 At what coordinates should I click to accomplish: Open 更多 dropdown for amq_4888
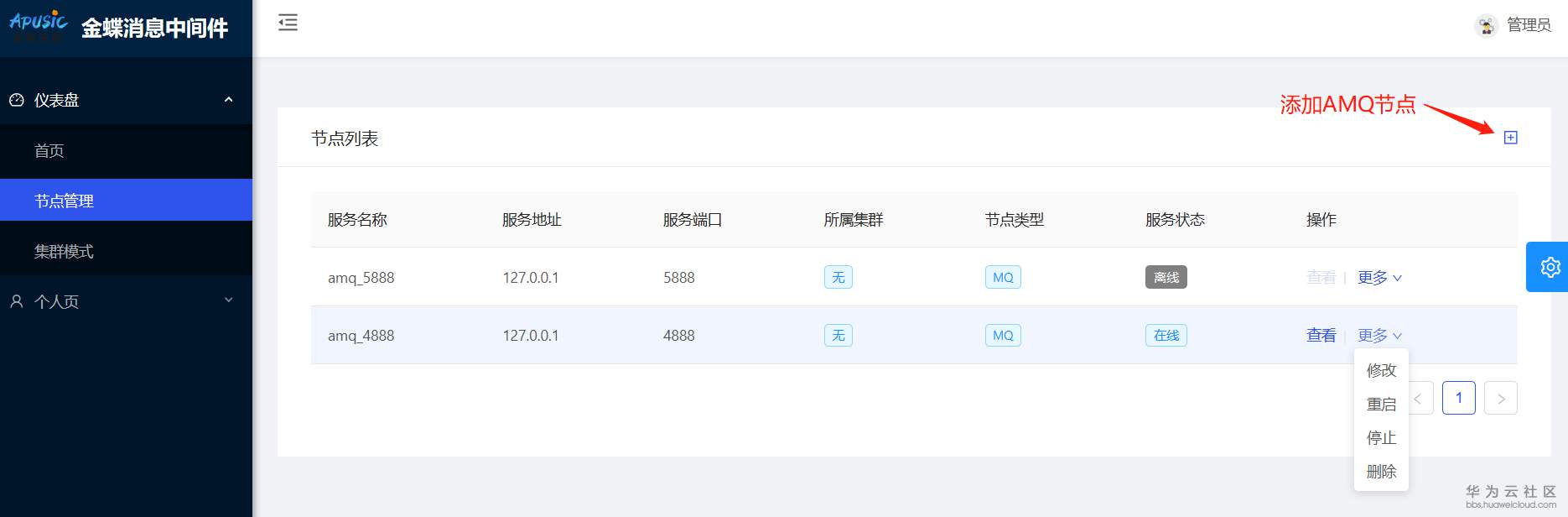tap(1378, 336)
